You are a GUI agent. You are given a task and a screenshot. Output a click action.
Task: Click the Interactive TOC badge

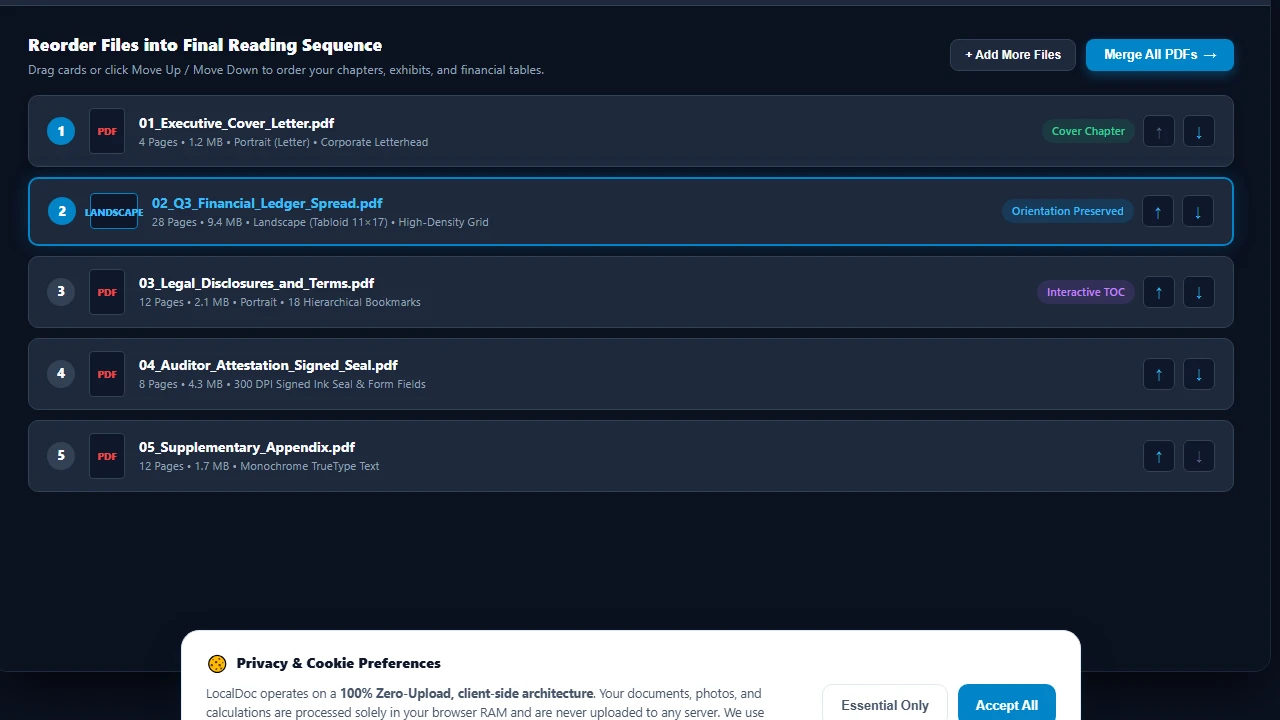[x=1086, y=292]
